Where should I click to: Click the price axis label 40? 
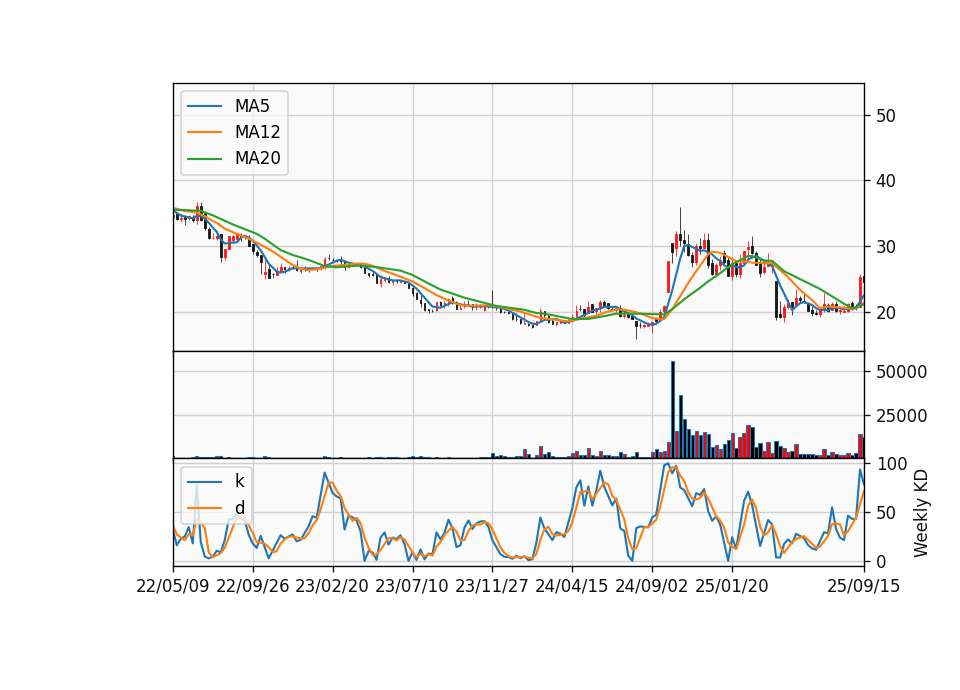[886, 181]
